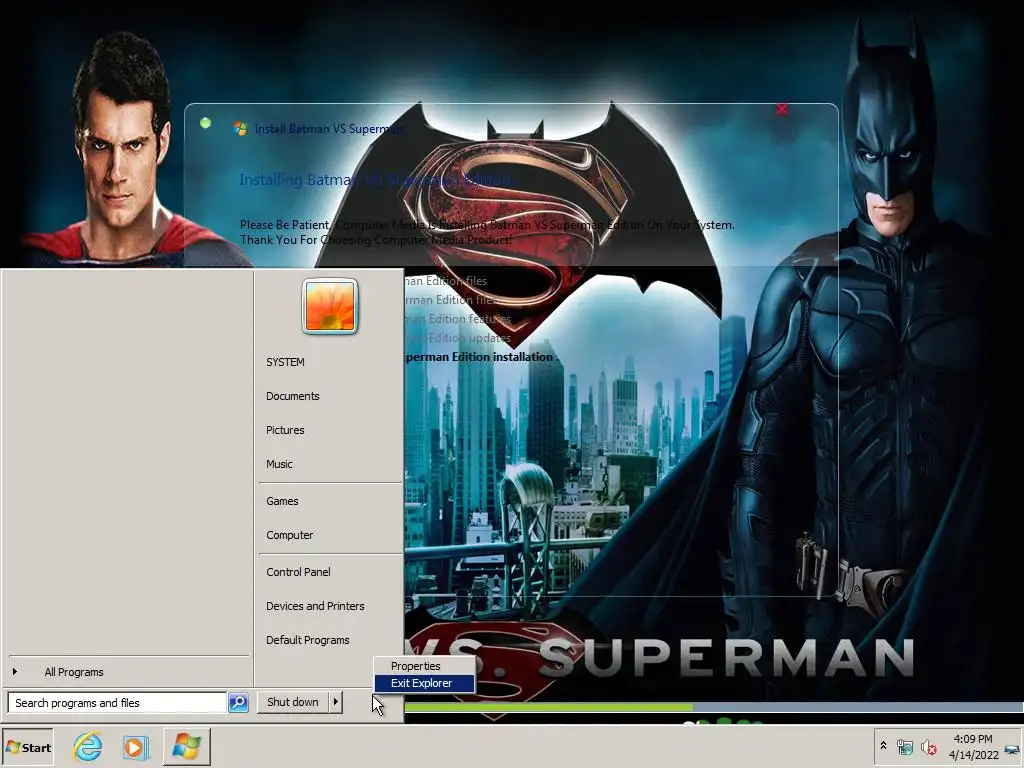Open the Start button on taskbar
The width and height of the screenshot is (1024, 768).
click(x=27, y=747)
